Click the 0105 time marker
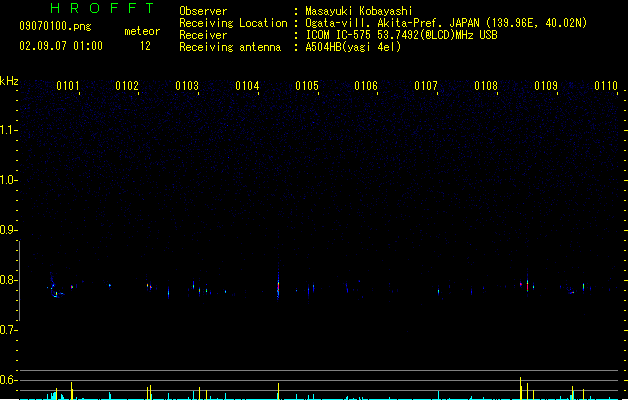Screen dimensions: 629x400 pos(307,86)
